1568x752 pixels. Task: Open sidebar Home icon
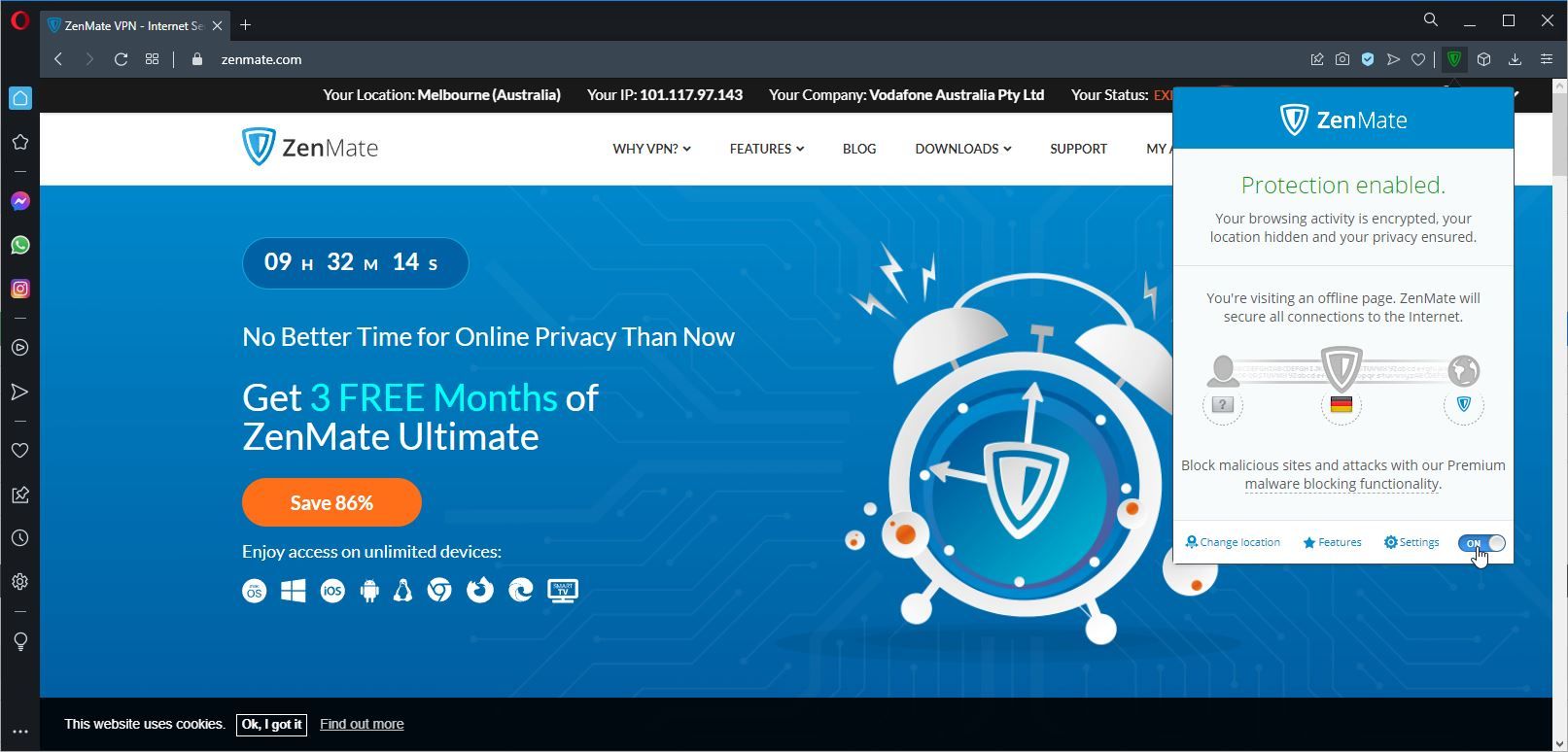(x=20, y=98)
